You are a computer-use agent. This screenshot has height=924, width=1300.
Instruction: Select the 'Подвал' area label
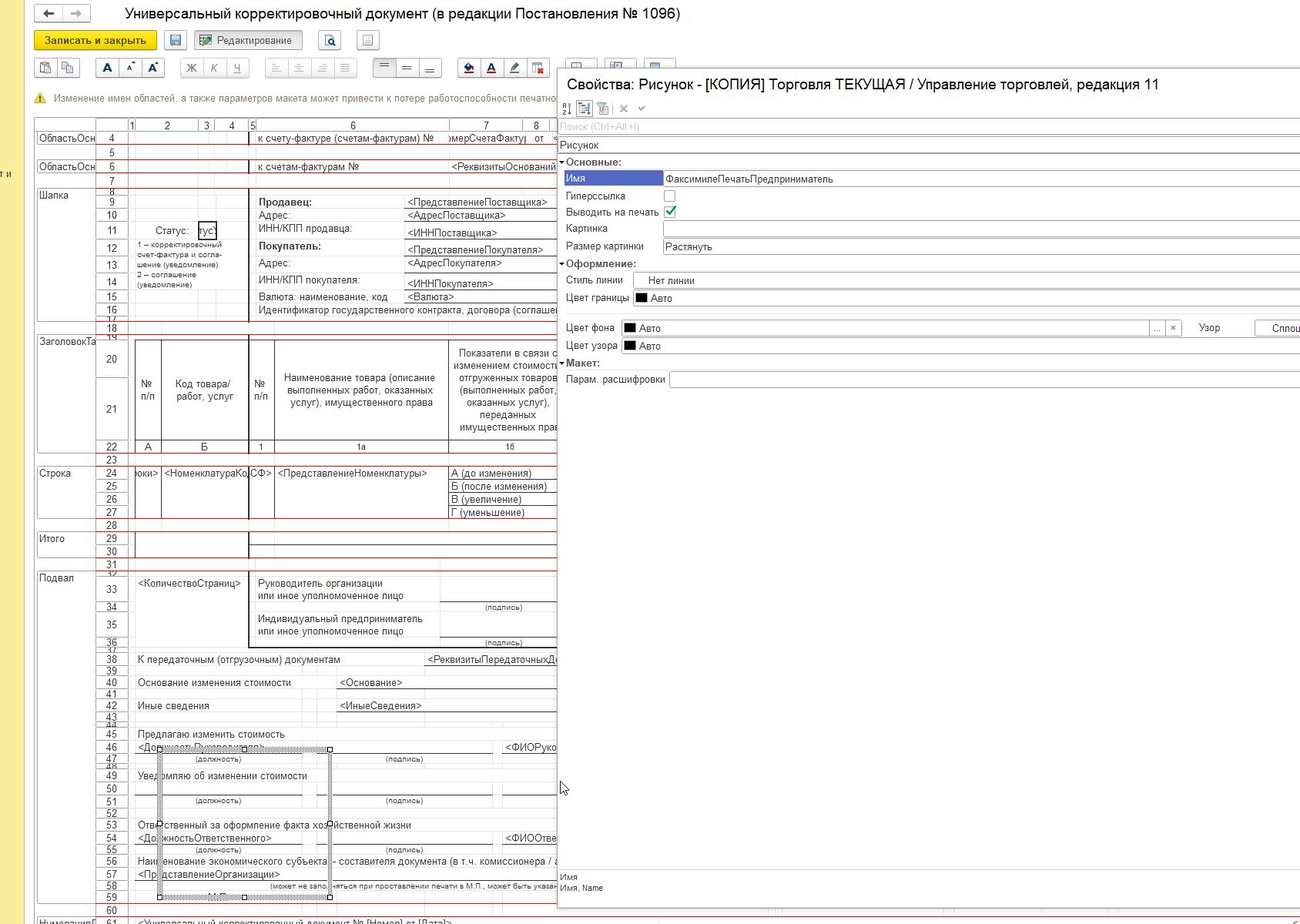(56, 578)
